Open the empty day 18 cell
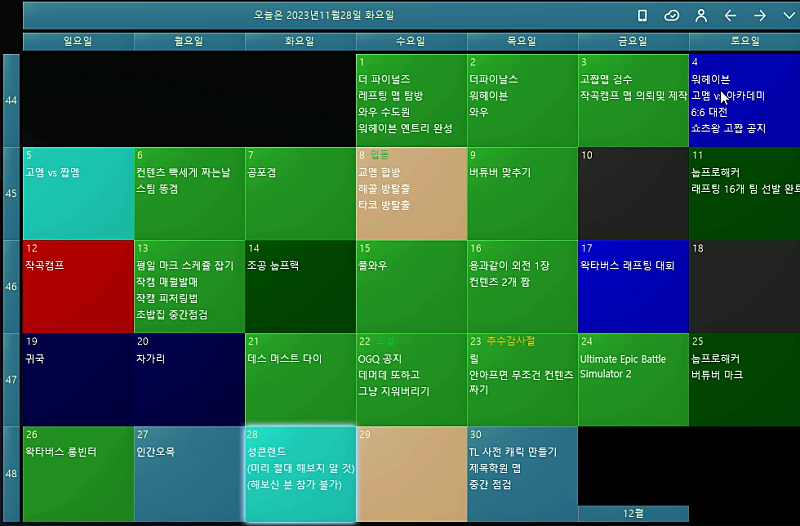This screenshot has height=526, width=800. click(x=744, y=287)
